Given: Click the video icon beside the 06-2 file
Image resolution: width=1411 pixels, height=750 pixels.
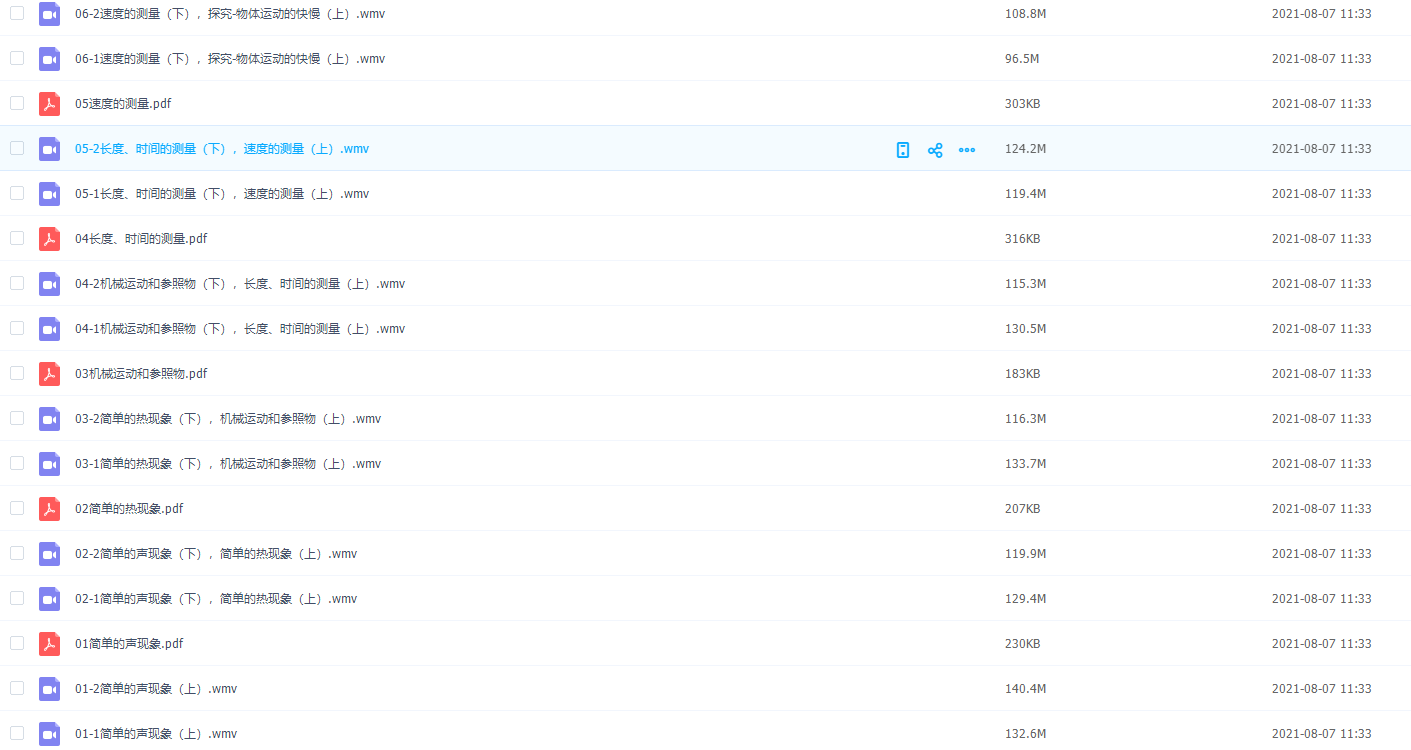Looking at the screenshot, I should pyautogui.click(x=49, y=14).
